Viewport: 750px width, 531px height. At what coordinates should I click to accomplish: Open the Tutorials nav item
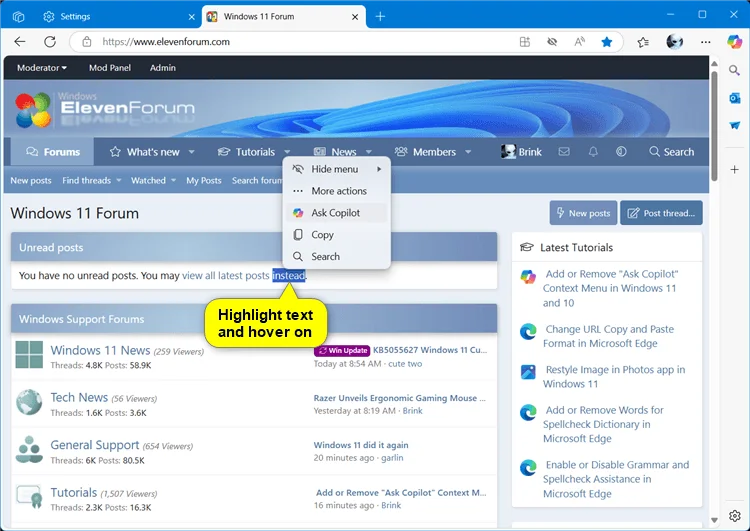click(246, 152)
